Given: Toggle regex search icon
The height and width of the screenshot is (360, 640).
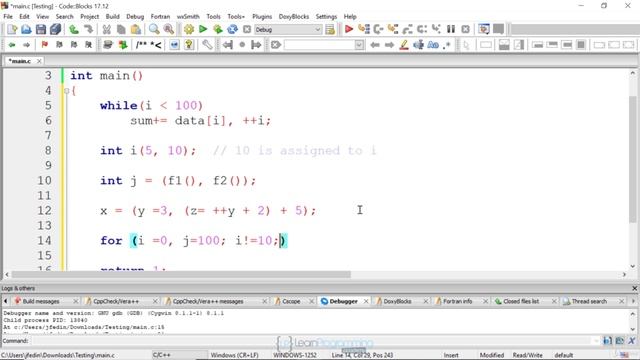Looking at the screenshot, I should [447, 44].
